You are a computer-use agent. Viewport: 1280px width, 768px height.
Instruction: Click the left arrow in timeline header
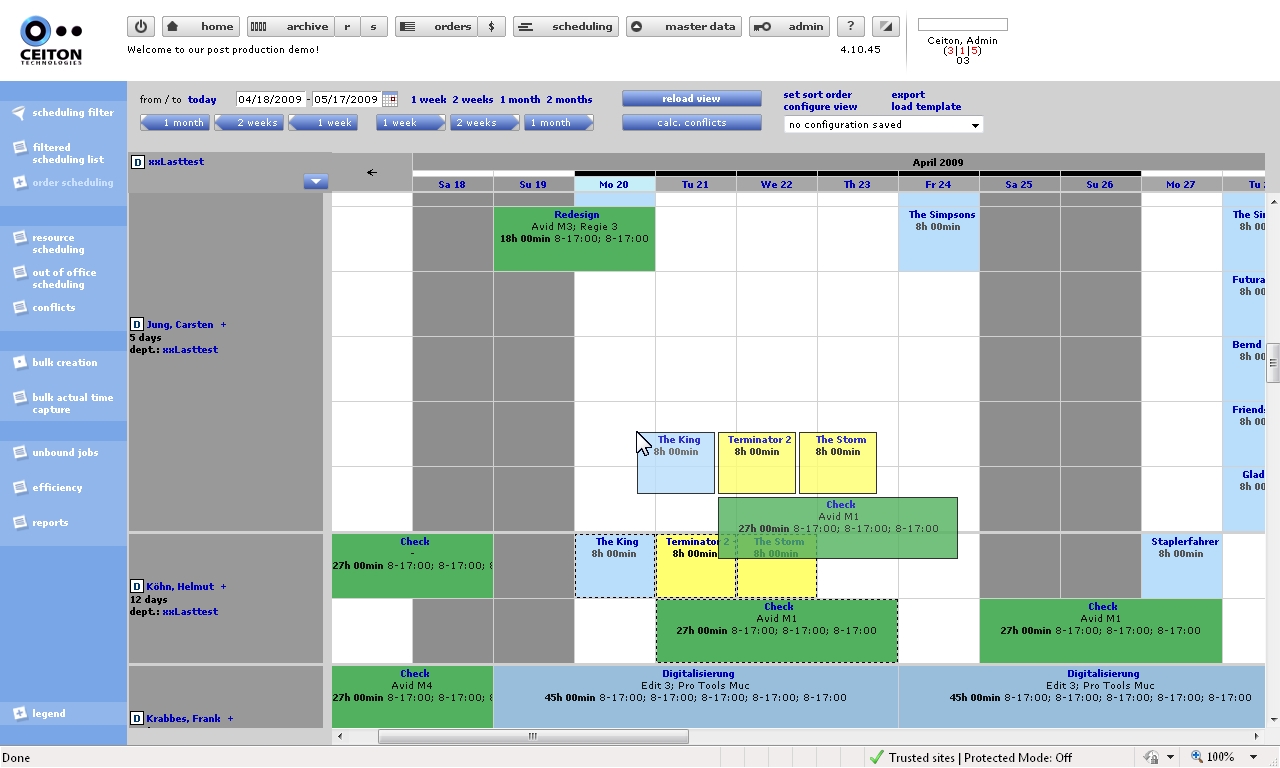pos(372,172)
